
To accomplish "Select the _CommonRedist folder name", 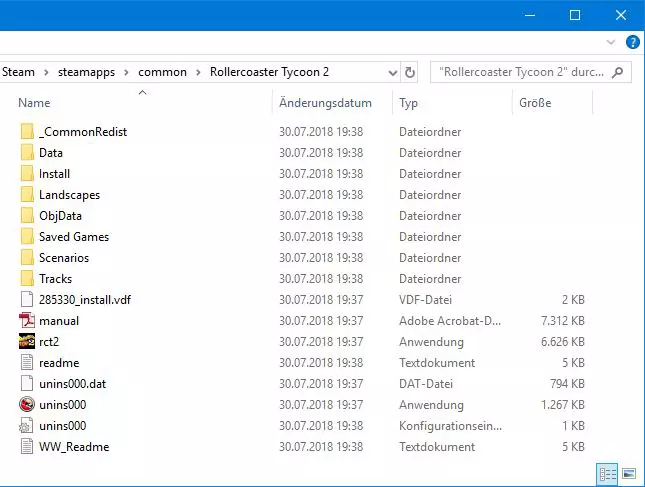I will tap(83, 132).
